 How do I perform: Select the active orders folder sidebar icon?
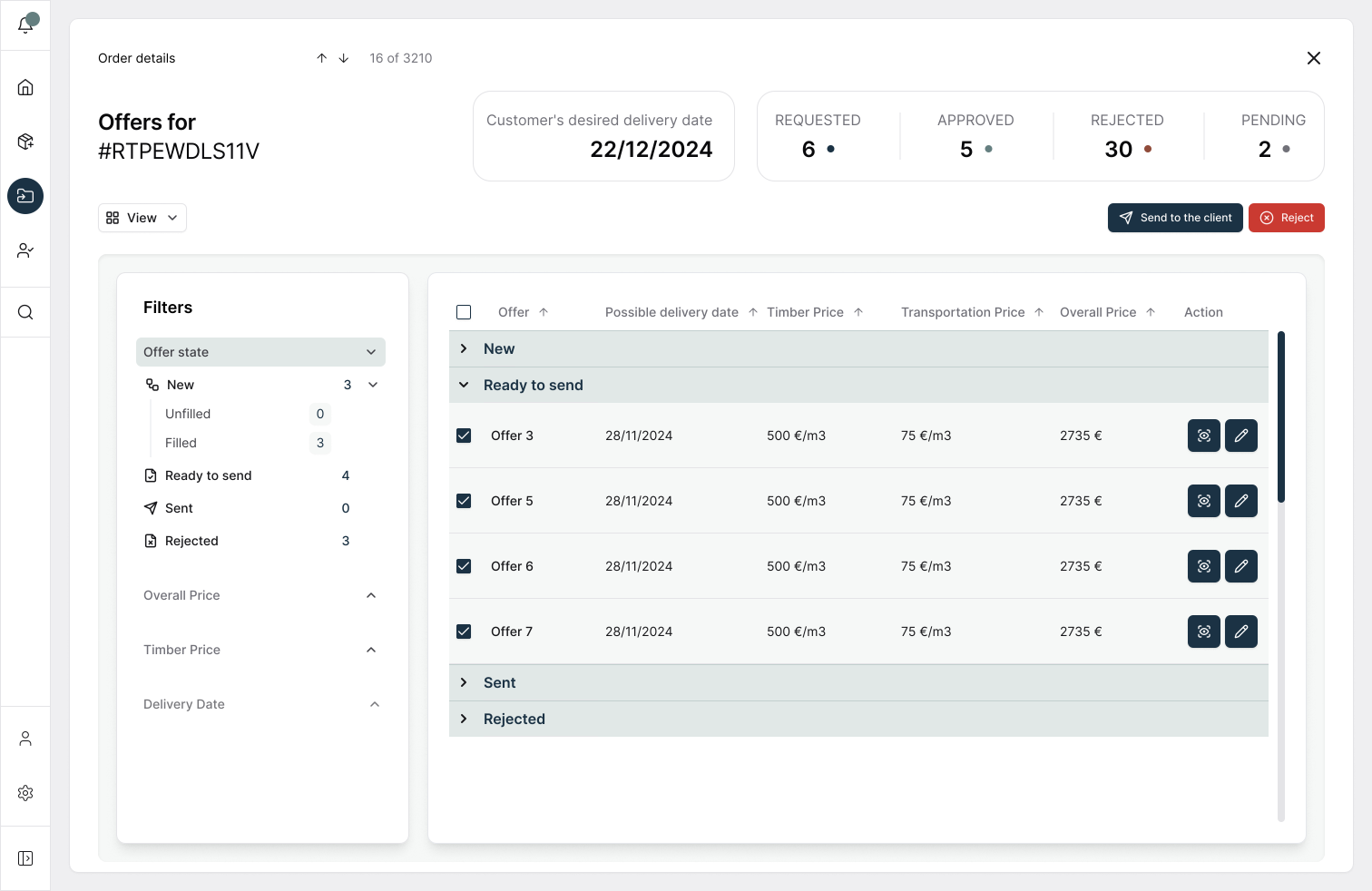tap(25, 196)
